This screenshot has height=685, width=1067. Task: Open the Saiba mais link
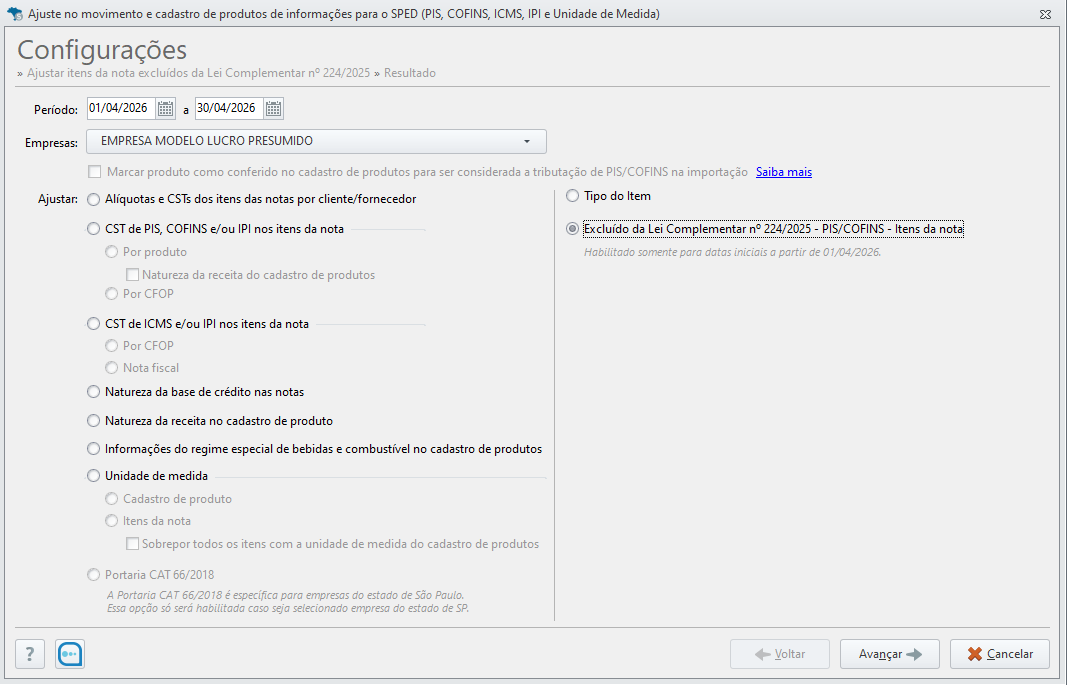tap(784, 172)
